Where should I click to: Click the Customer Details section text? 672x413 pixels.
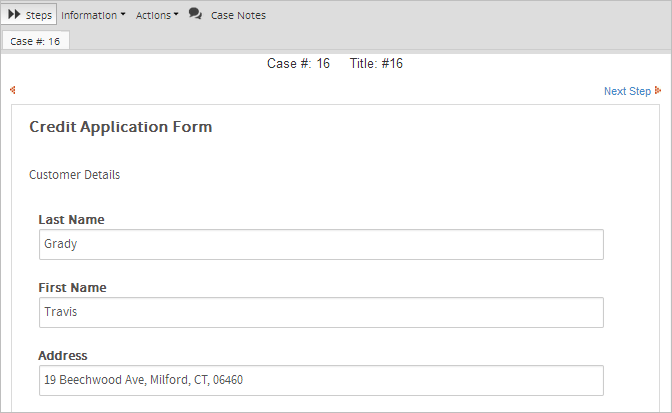click(74, 175)
